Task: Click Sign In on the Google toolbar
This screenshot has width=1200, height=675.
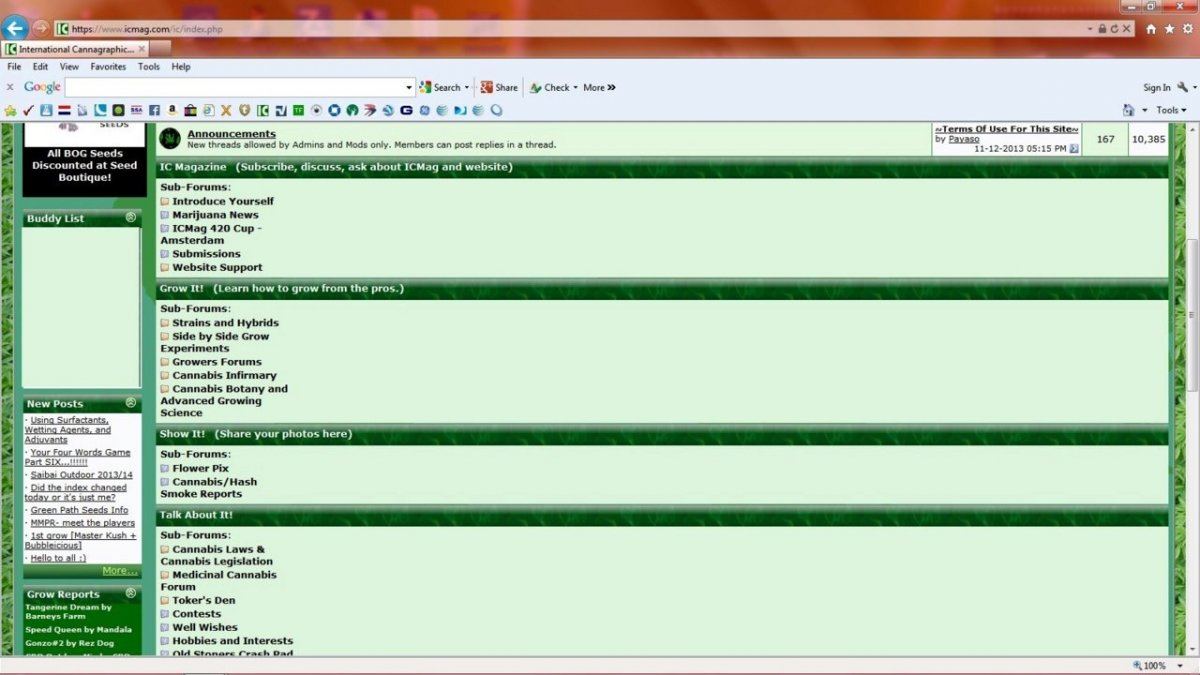Action: (x=1157, y=88)
